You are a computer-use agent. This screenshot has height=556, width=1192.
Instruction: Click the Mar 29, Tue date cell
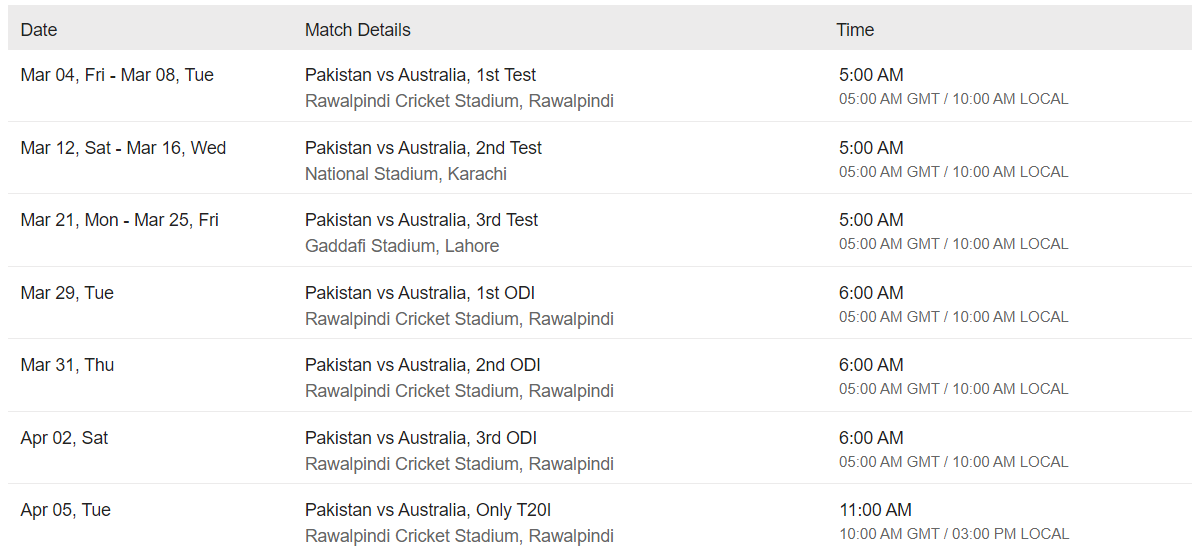coord(67,293)
